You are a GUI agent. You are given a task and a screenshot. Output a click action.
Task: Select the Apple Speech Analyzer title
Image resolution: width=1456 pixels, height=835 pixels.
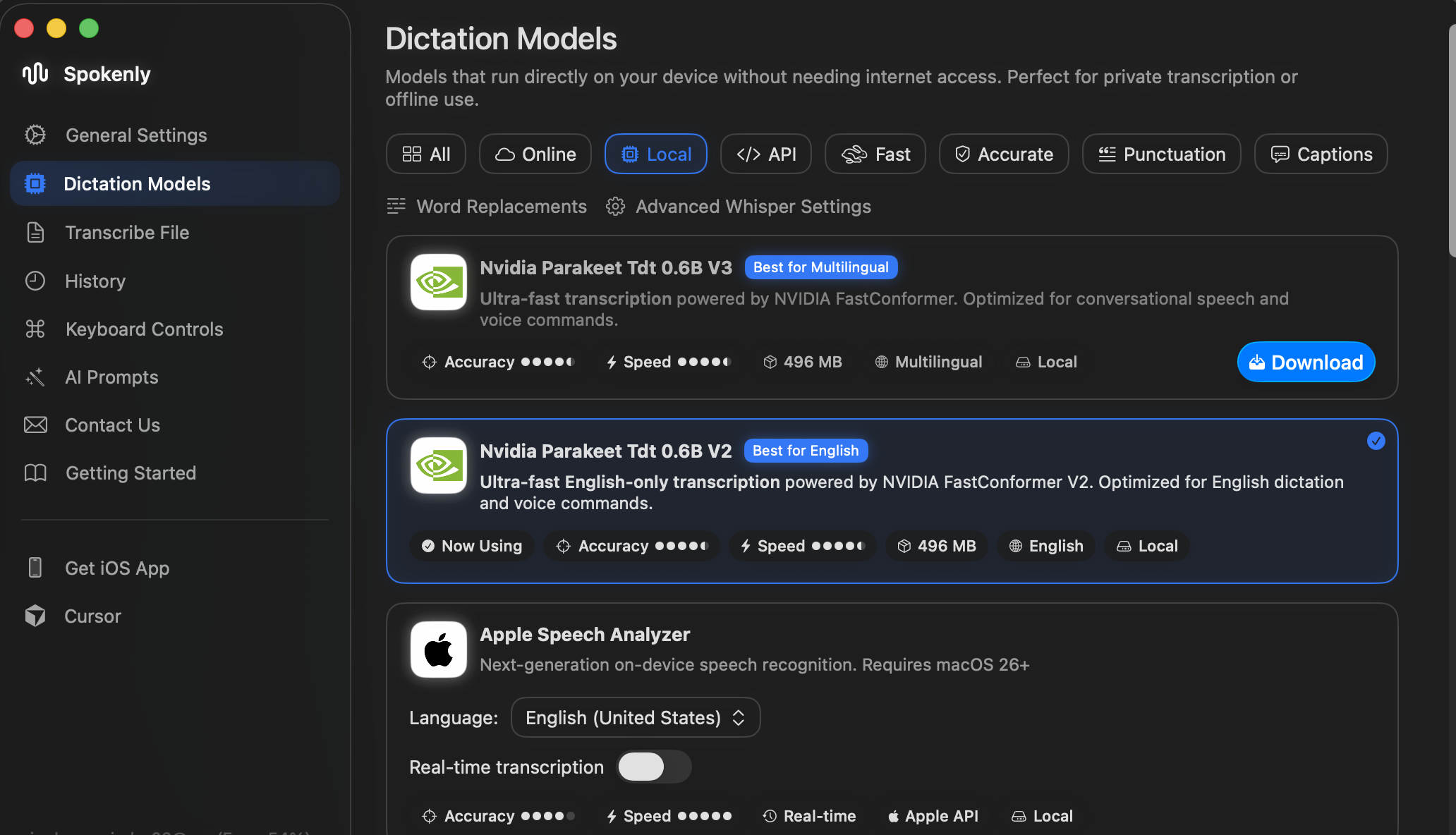click(x=585, y=635)
